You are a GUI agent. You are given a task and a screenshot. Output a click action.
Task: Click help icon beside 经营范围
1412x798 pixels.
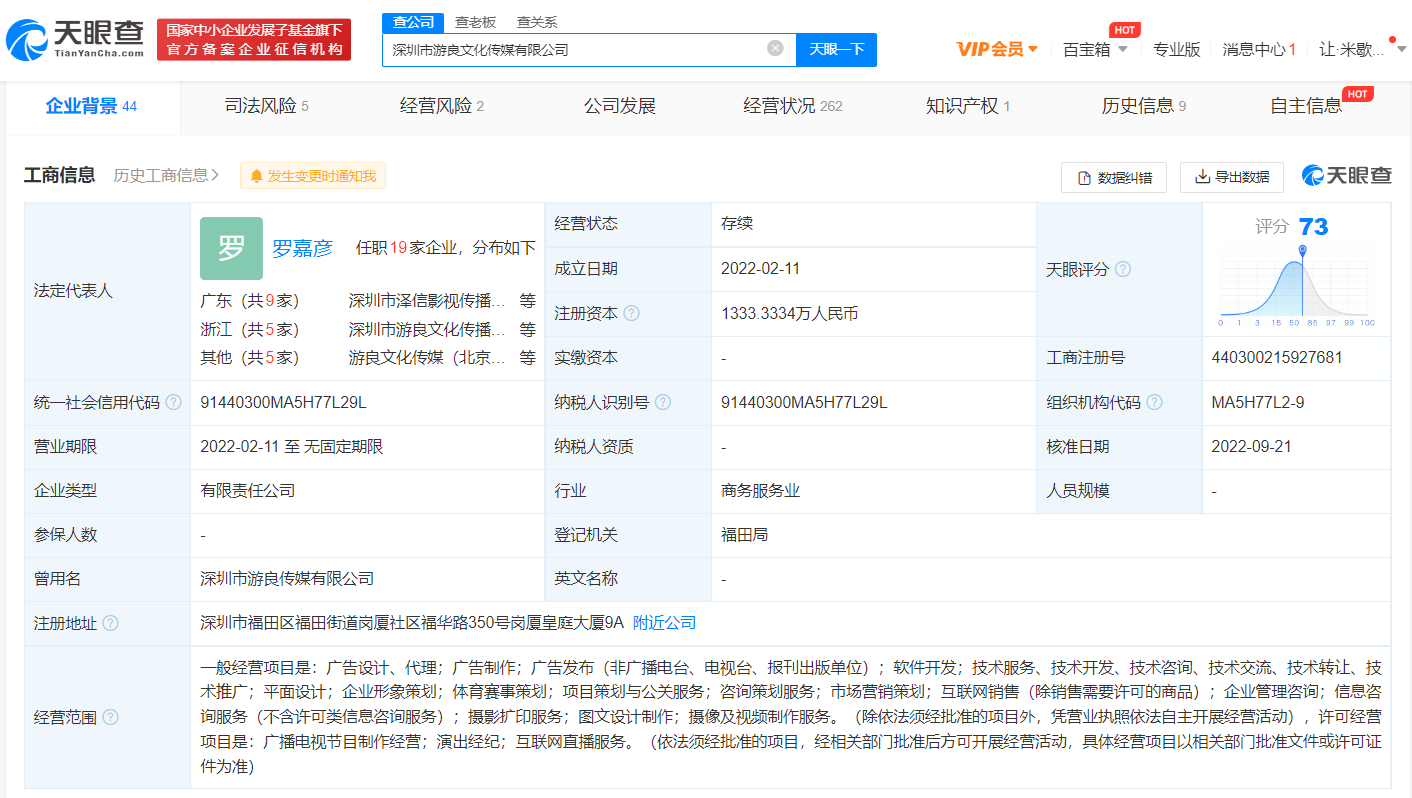pyautogui.click(x=110, y=717)
